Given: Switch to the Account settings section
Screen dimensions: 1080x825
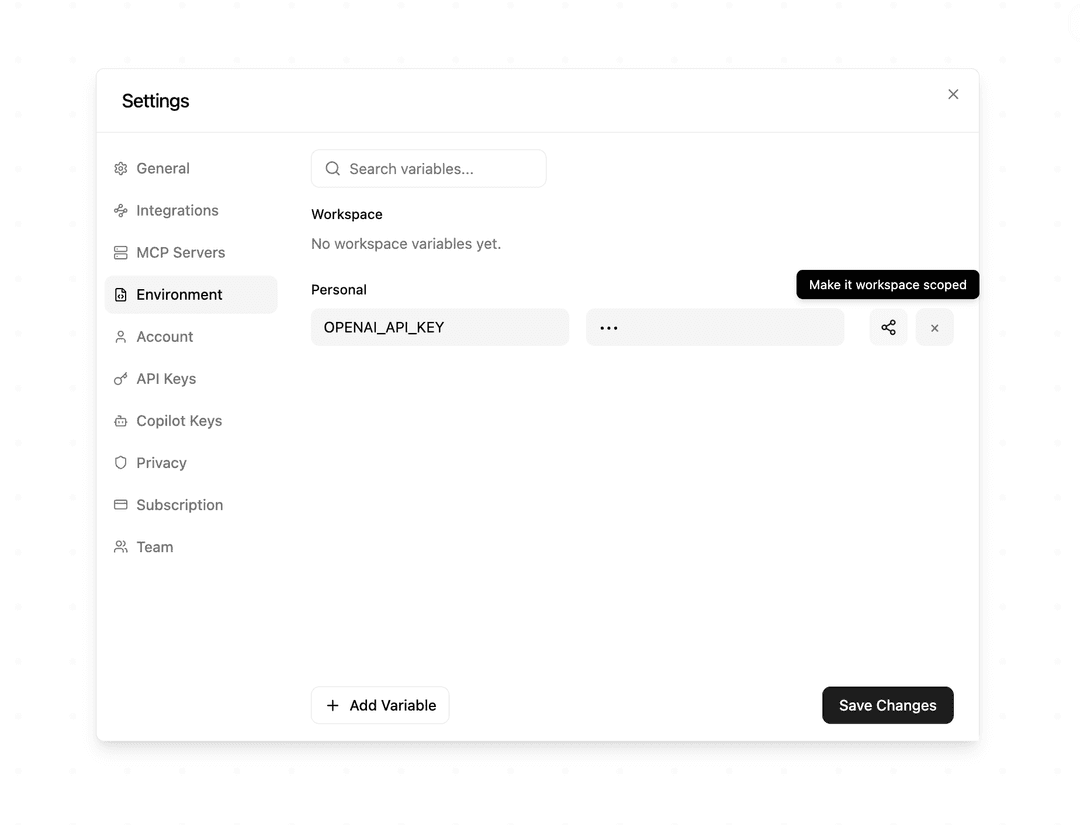Looking at the screenshot, I should pos(163,336).
